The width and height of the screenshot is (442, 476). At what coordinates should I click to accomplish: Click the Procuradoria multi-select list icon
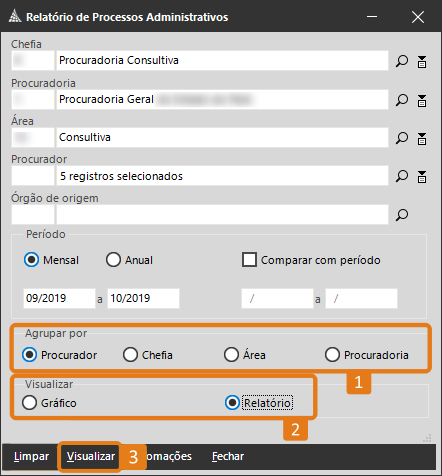pos(422,100)
